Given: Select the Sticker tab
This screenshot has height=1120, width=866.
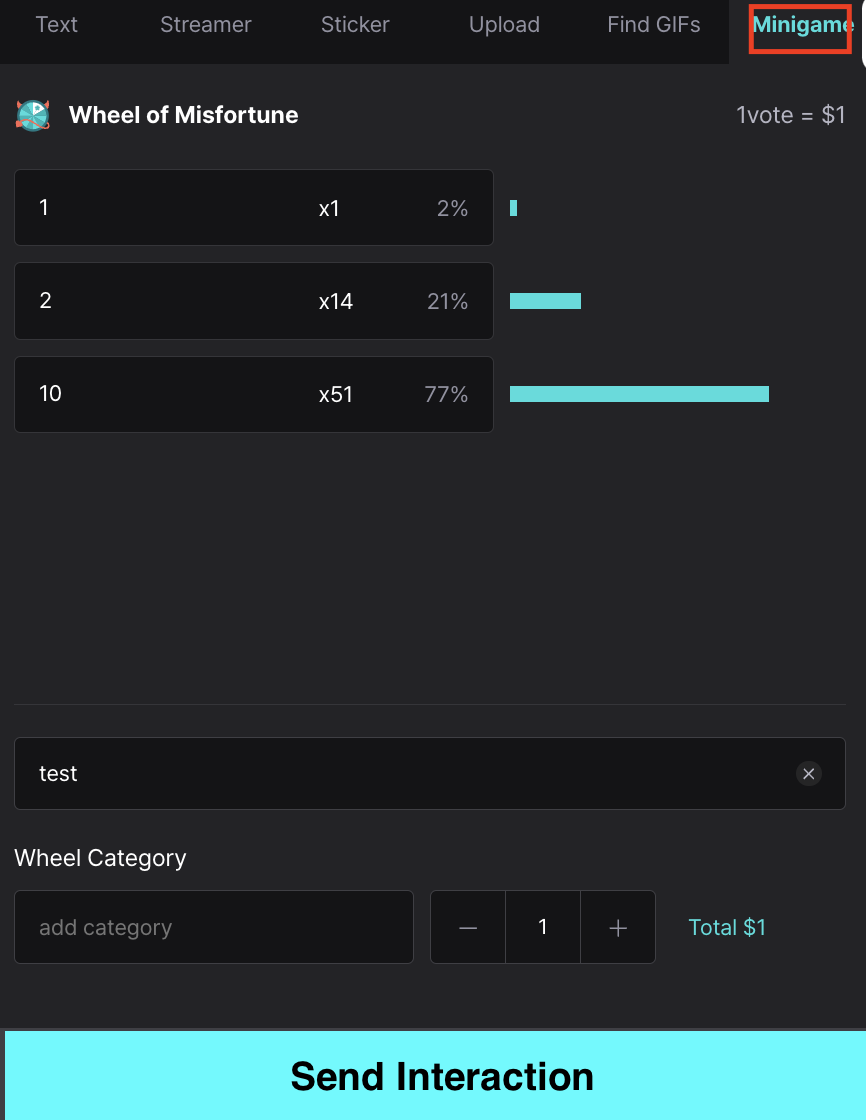Looking at the screenshot, I should (x=355, y=24).
